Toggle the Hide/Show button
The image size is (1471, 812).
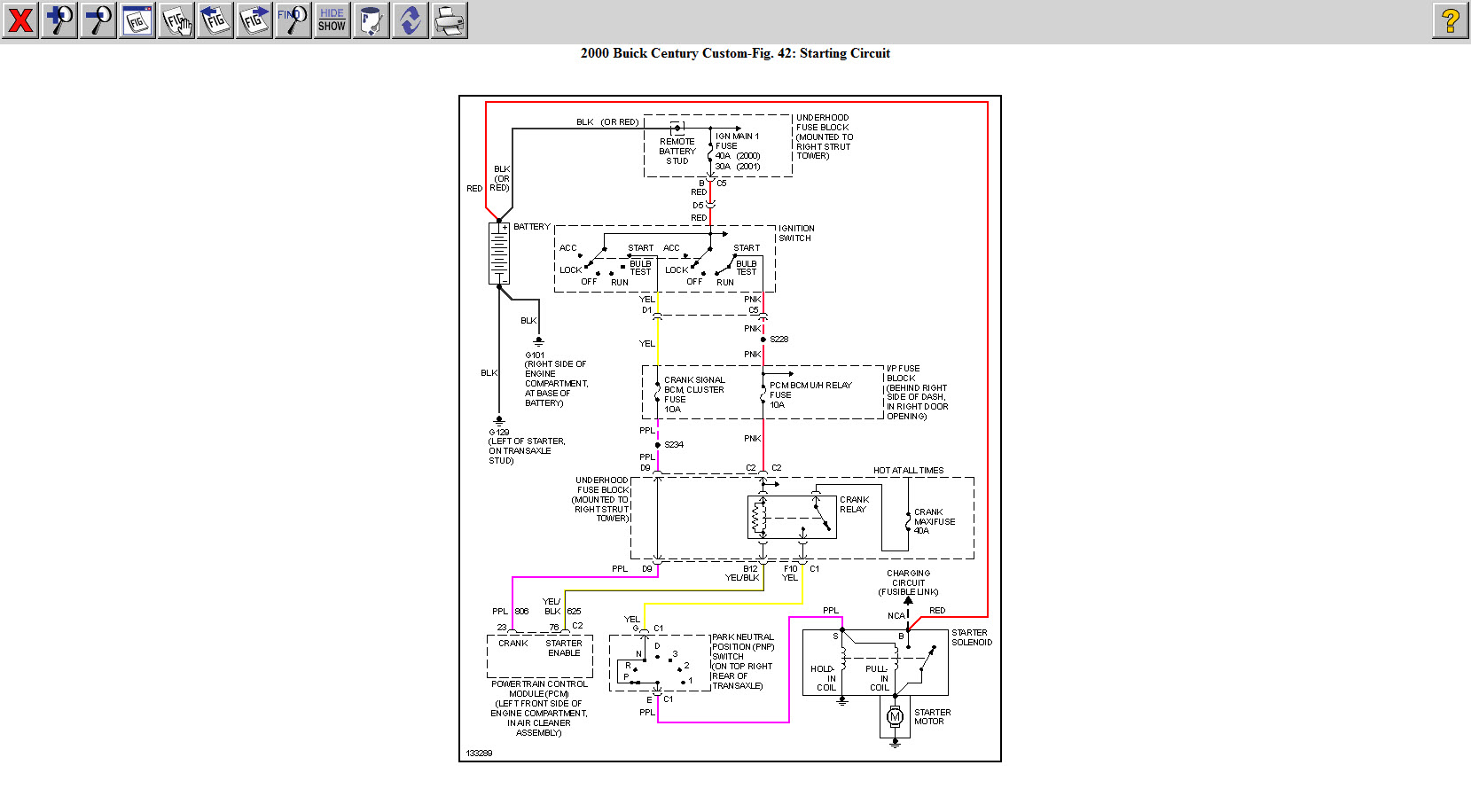(333, 20)
